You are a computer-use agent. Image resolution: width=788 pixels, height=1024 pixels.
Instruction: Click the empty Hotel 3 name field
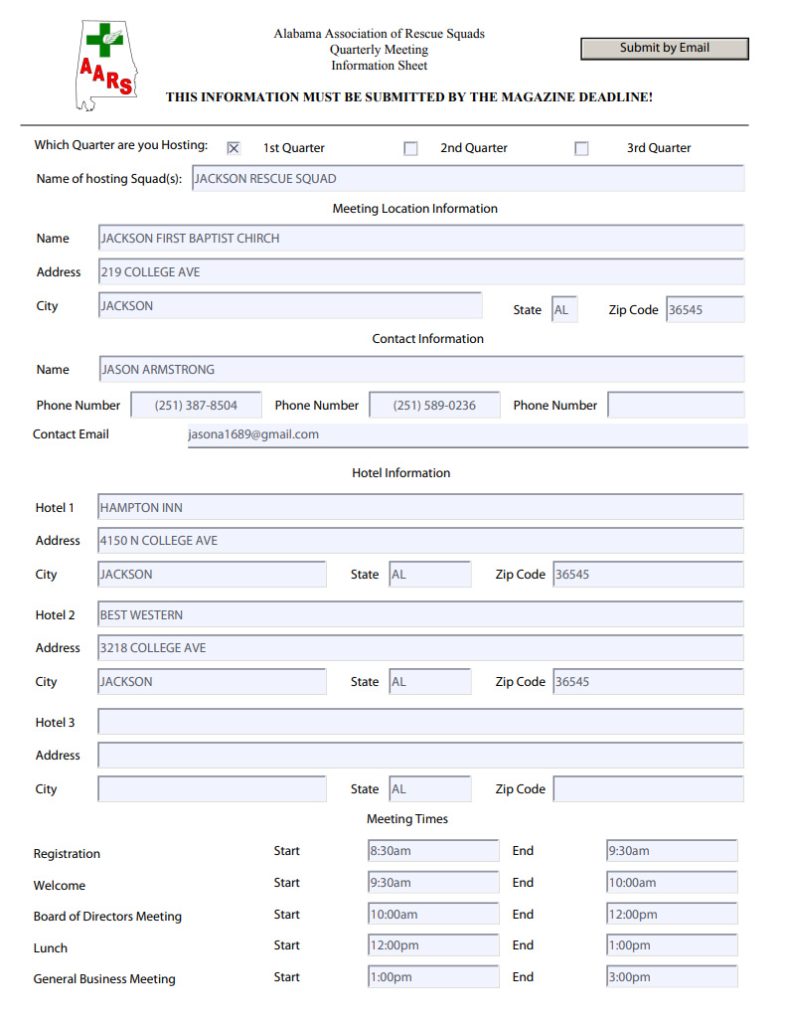pos(420,722)
